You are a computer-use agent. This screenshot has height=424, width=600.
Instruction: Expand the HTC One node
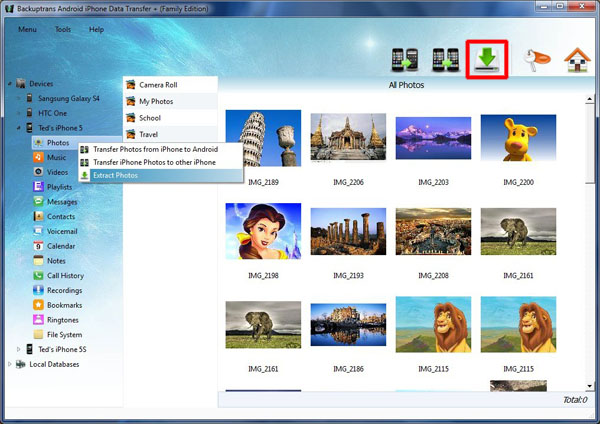pyautogui.click(x=18, y=113)
